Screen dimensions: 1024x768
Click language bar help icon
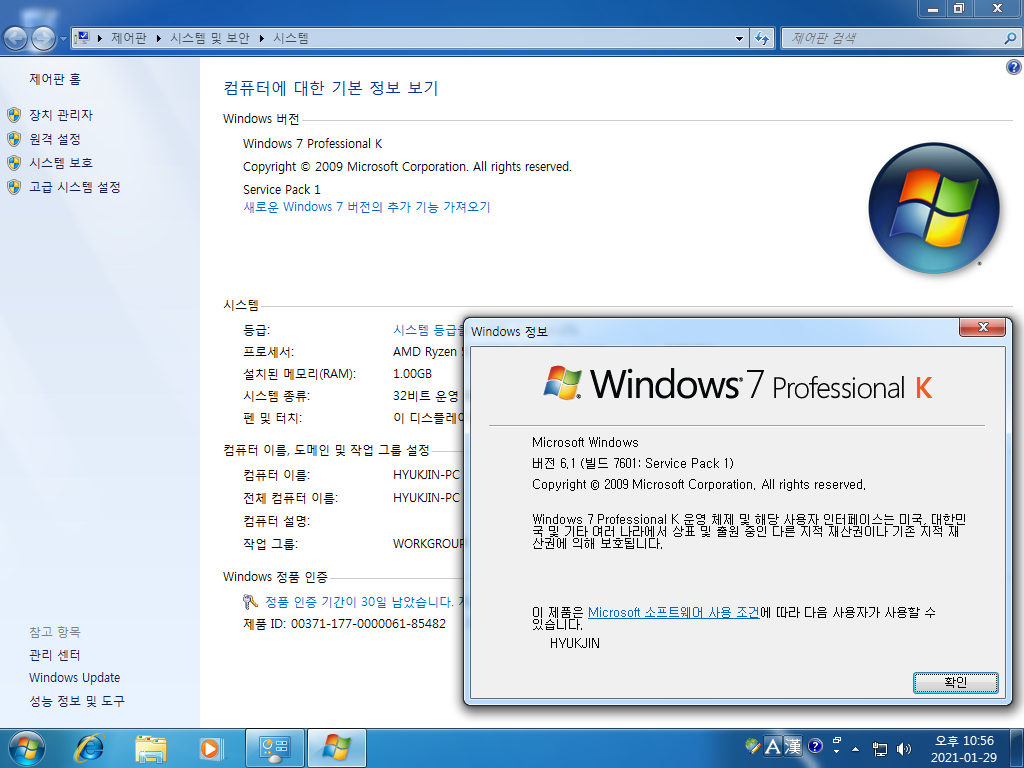coord(815,746)
